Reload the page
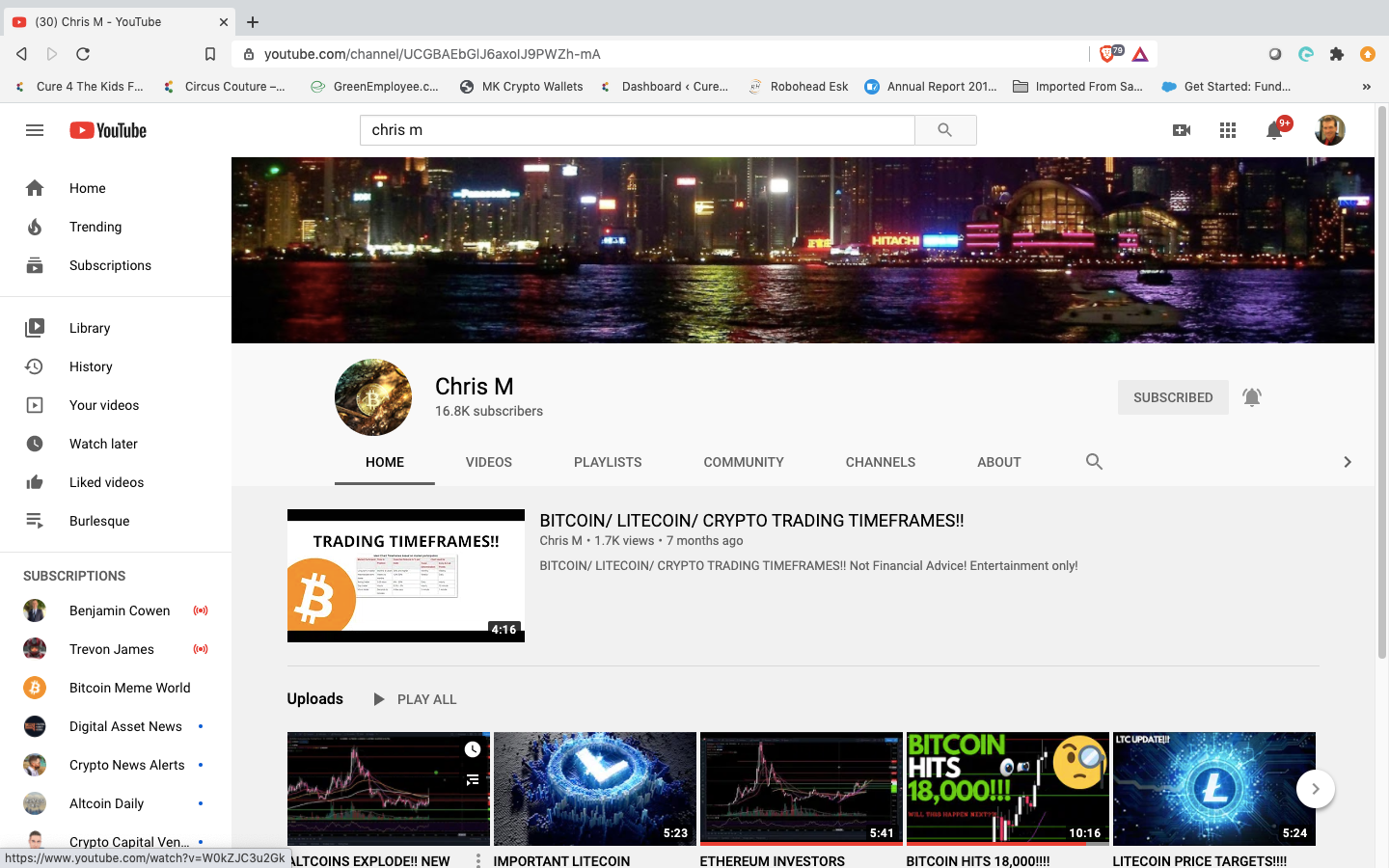The image size is (1389, 868). click(83, 54)
